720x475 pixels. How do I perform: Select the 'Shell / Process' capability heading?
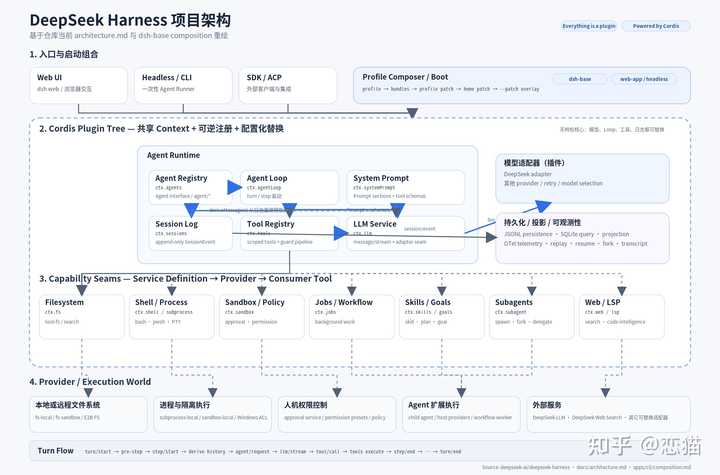[x=161, y=302]
